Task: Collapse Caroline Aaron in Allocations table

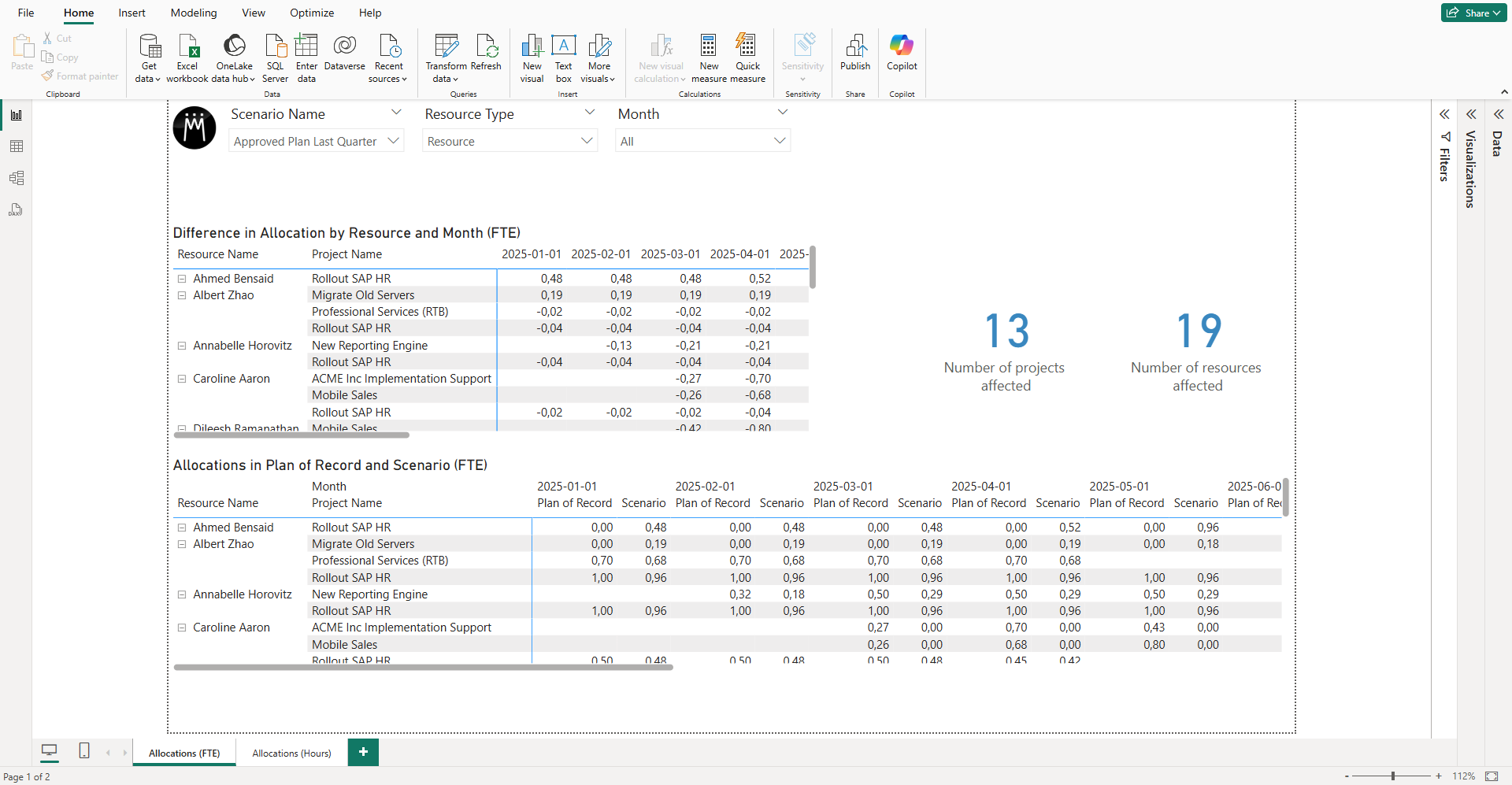Action: click(x=182, y=628)
